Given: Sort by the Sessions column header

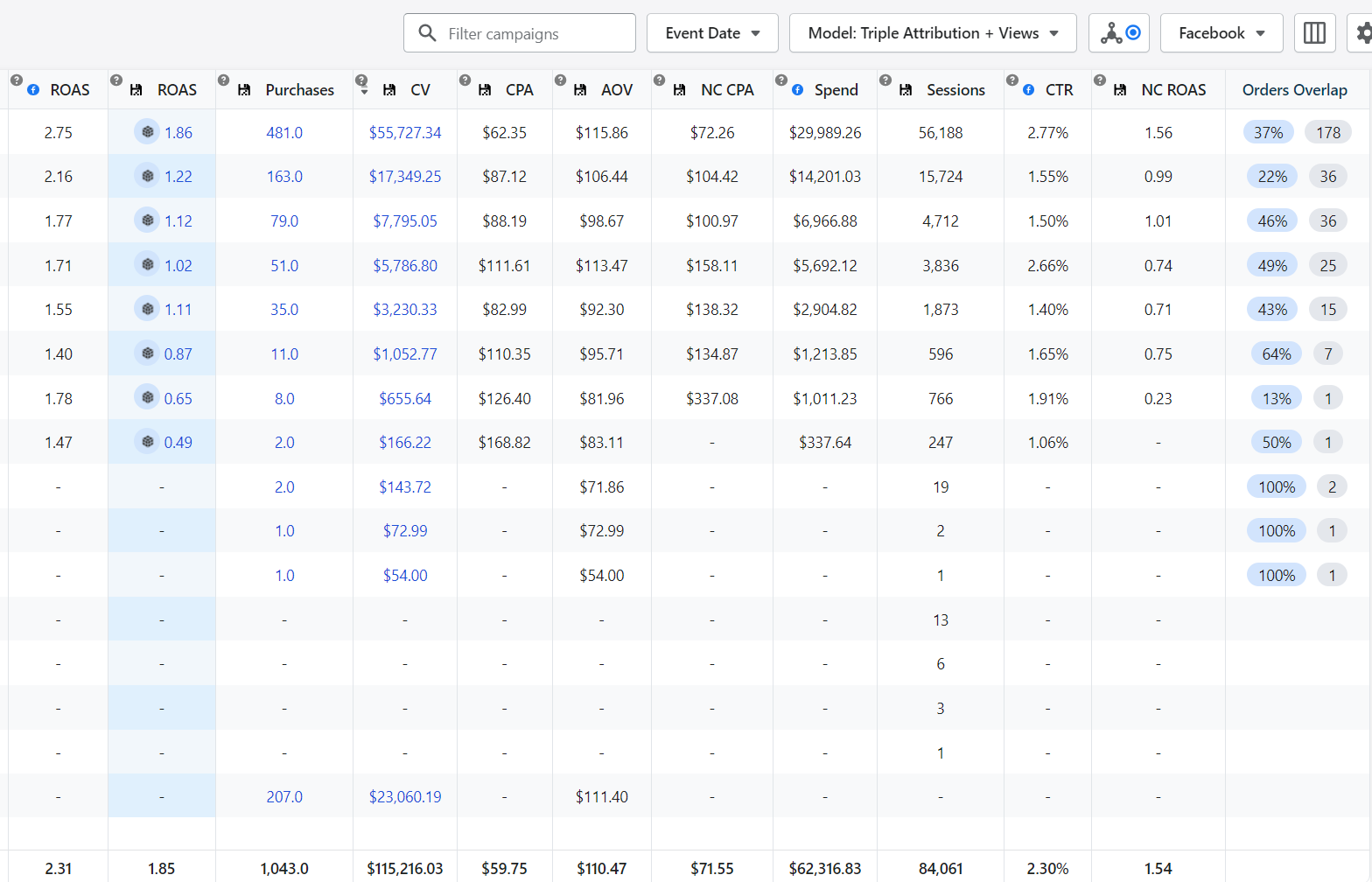Looking at the screenshot, I should pos(955,90).
